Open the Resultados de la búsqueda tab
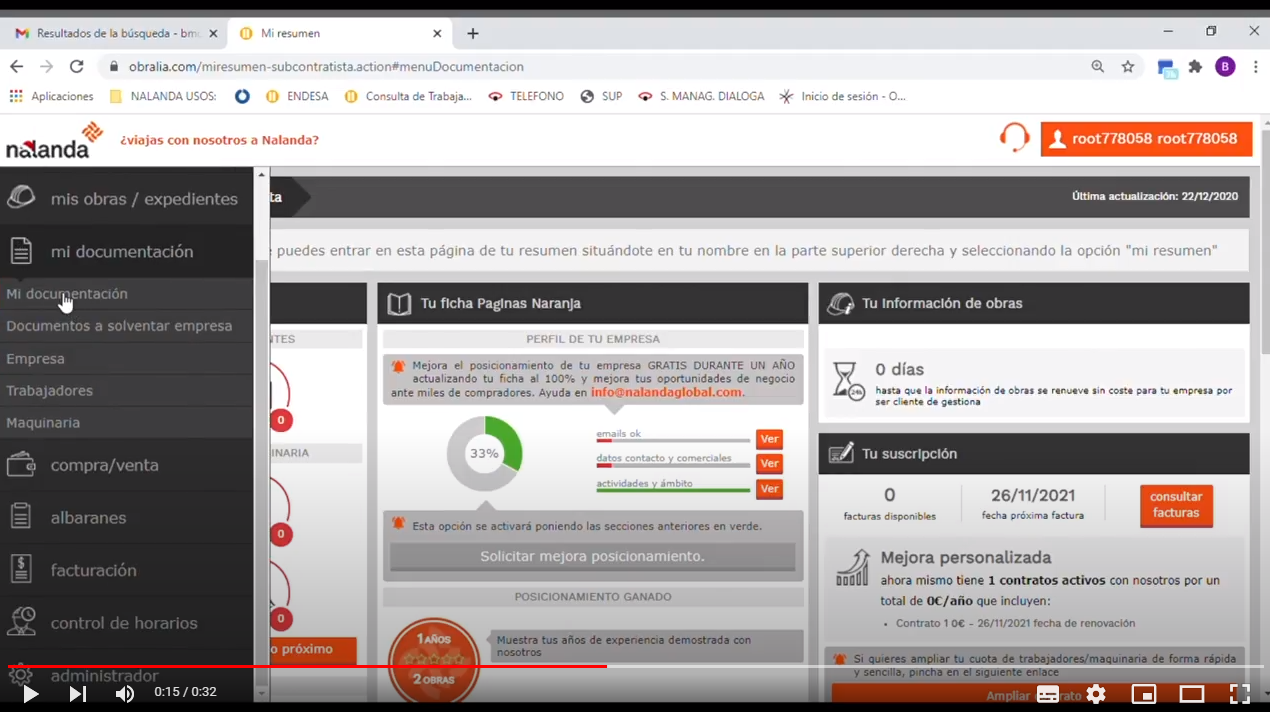The width and height of the screenshot is (1270, 712). coord(110,32)
